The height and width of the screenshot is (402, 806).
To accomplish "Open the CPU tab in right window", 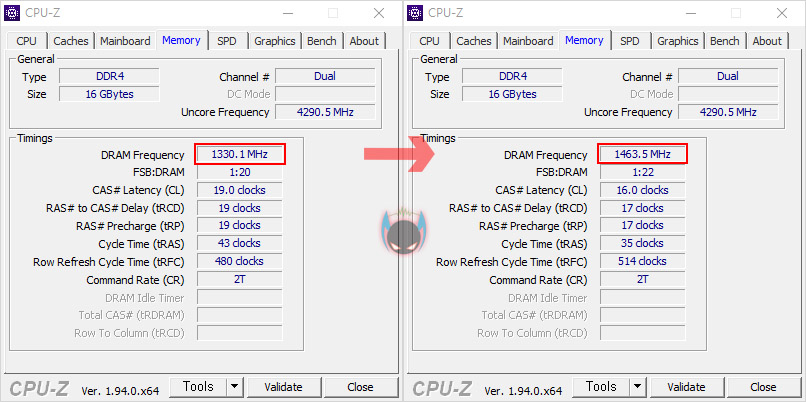I will tap(429, 41).
